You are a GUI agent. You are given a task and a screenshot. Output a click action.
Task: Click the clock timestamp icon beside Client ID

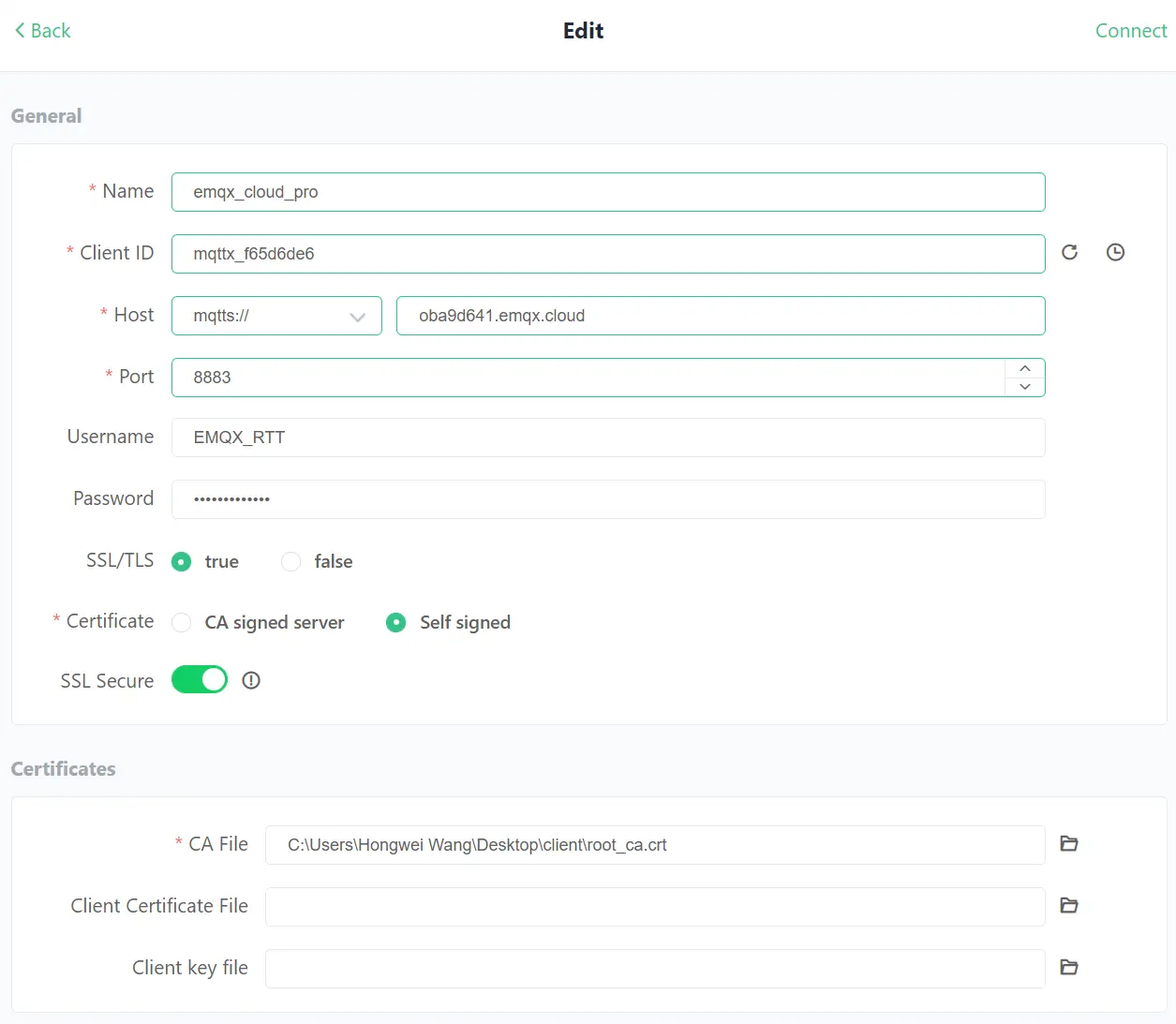tap(1115, 252)
